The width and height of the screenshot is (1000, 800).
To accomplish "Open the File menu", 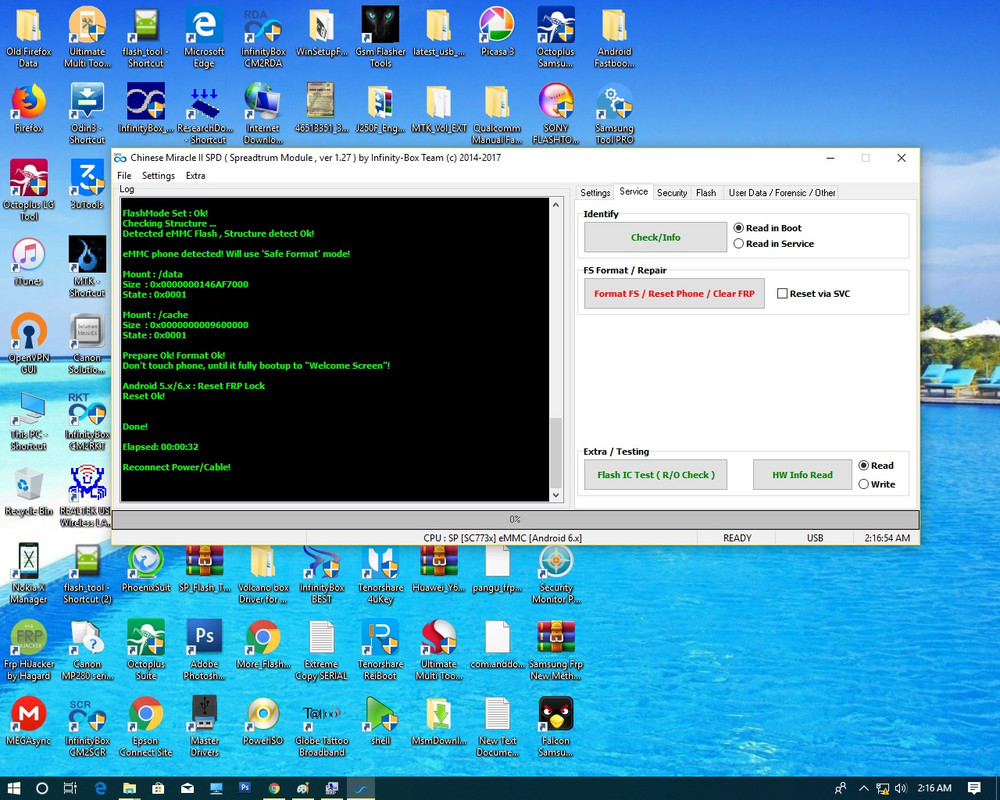I will pos(124,175).
